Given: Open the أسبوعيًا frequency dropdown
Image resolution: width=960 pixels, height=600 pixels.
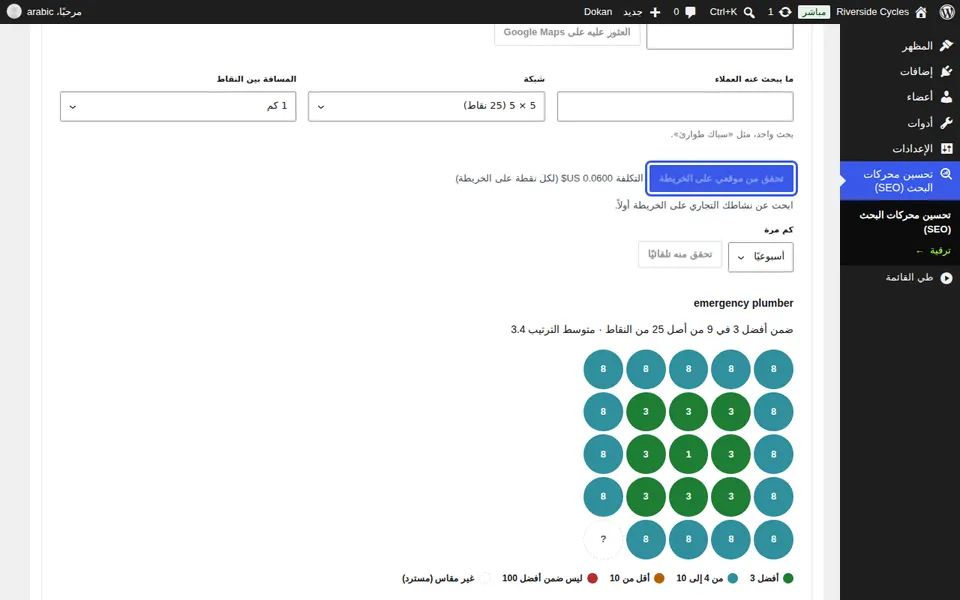Looking at the screenshot, I should coord(760,257).
